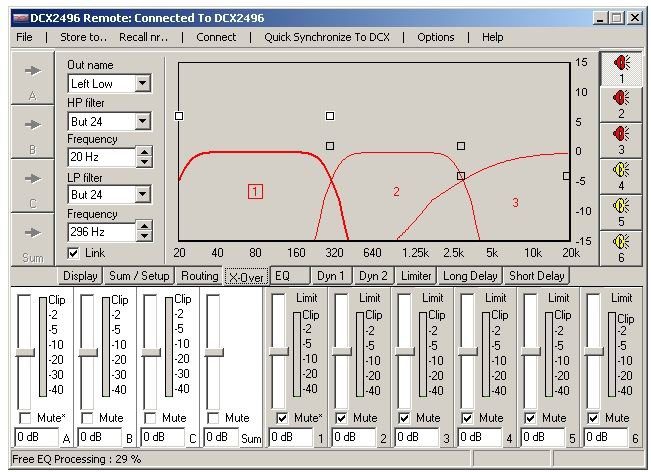The width and height of the screenshot is (651, 472).
Task: Unmute output channel 1
Action: [282, 418]
